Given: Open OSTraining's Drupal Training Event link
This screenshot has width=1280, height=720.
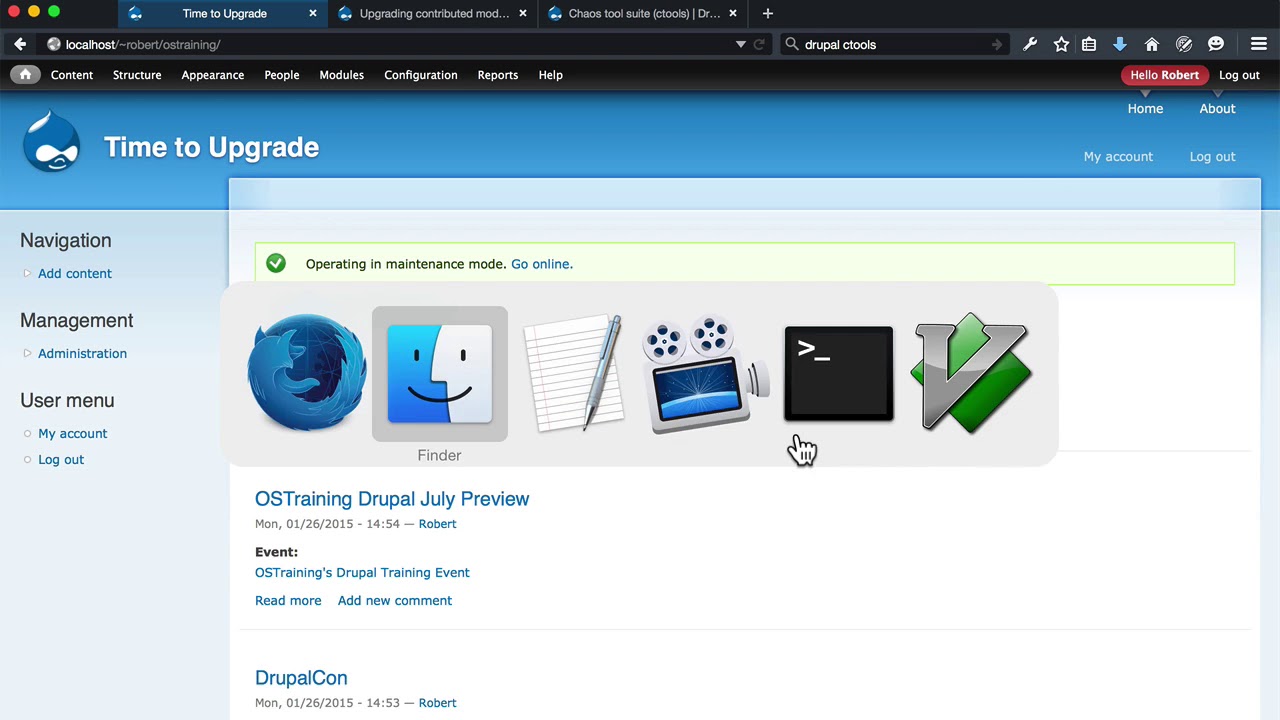Looking at the screenshot, I should pyautogui.click(x=362, y=572).
